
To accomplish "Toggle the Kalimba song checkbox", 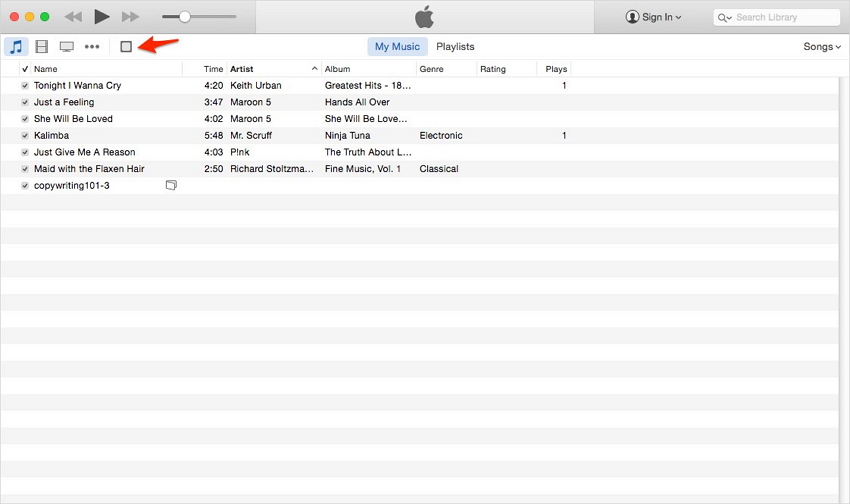I will [x=25, y=136].
